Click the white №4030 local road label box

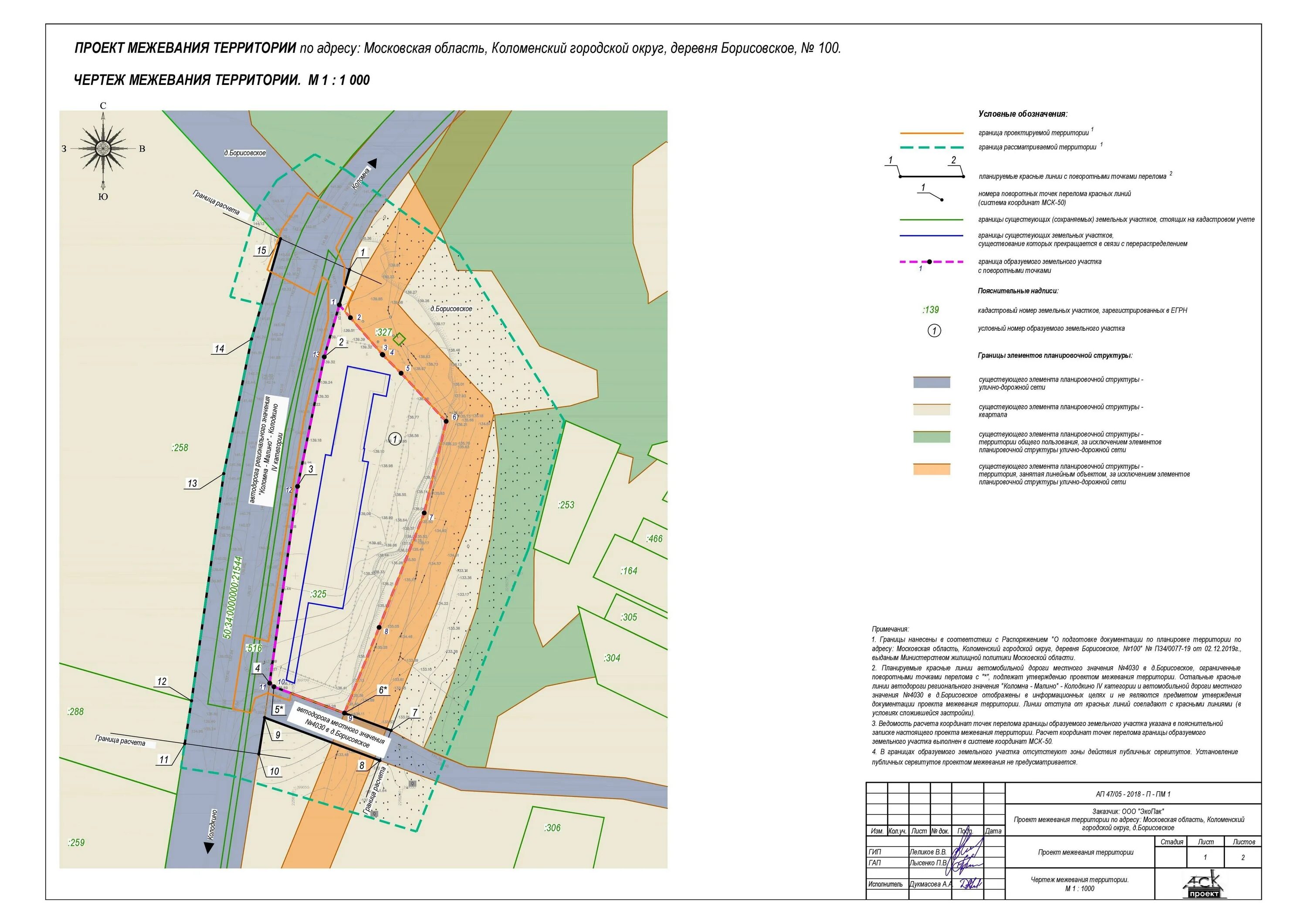tap(340, 730)
